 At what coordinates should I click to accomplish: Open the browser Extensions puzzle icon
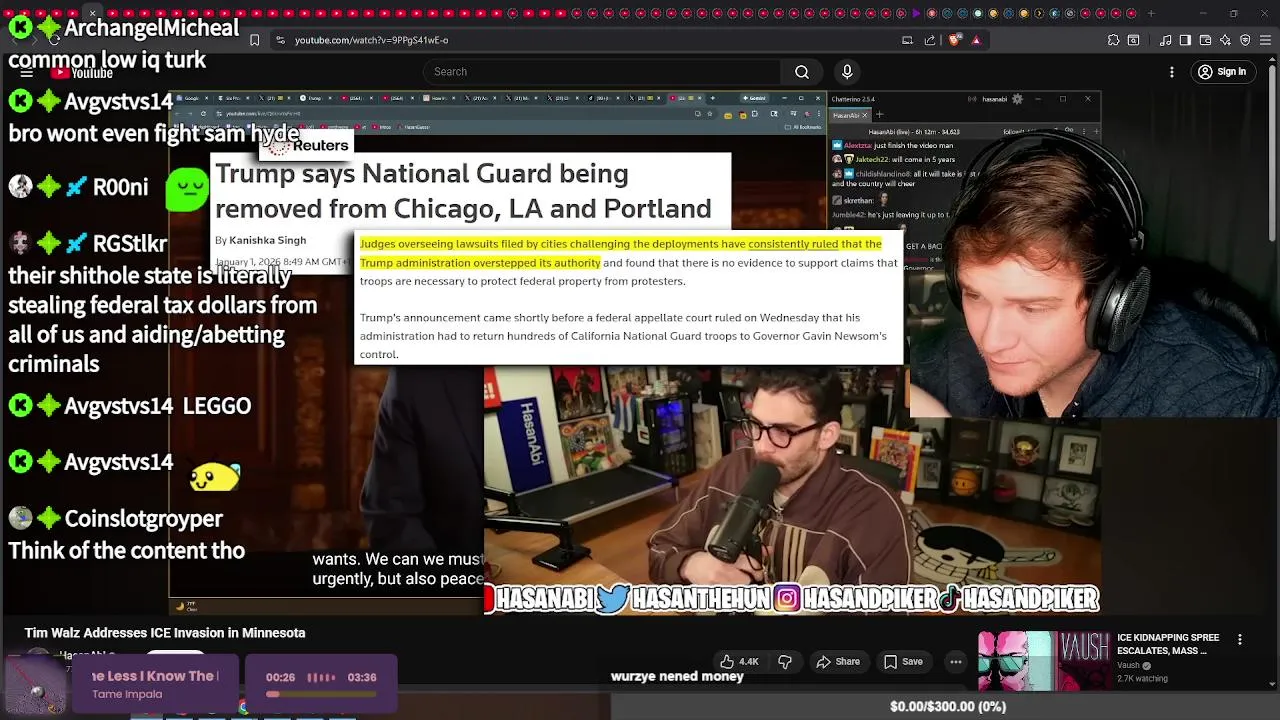tap(1113, 40)
